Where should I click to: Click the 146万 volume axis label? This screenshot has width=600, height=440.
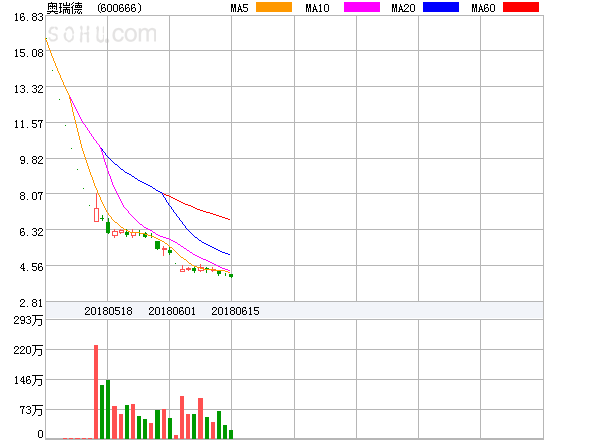click(x=28, y=380)
